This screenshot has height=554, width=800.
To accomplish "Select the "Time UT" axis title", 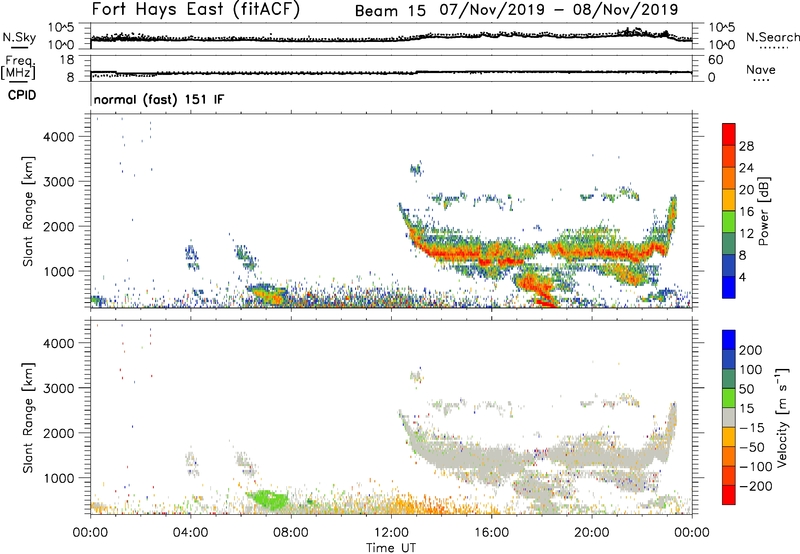I will click(x=391, y=548).
